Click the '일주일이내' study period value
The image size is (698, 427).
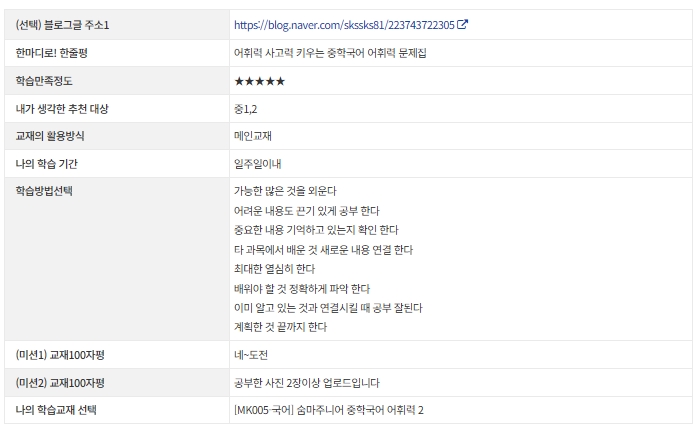258,164
